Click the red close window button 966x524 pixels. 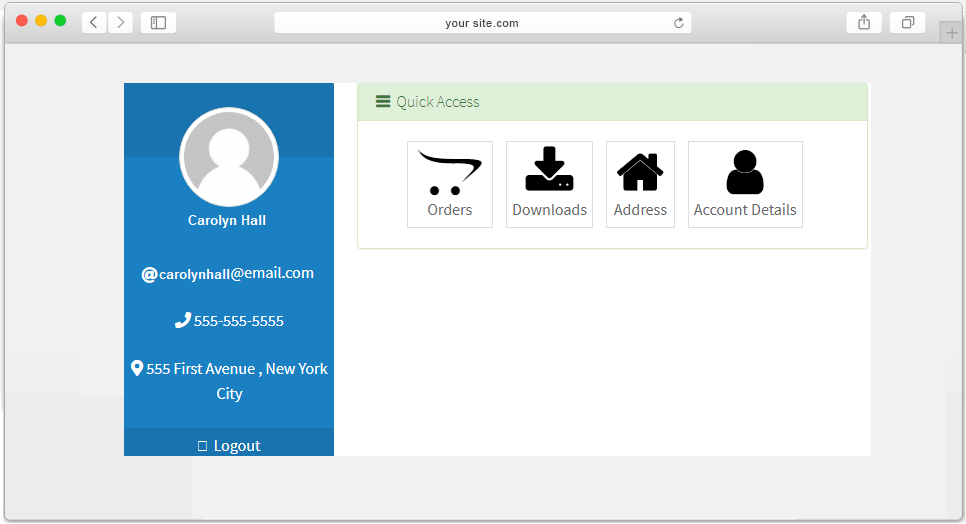[22, 20]
